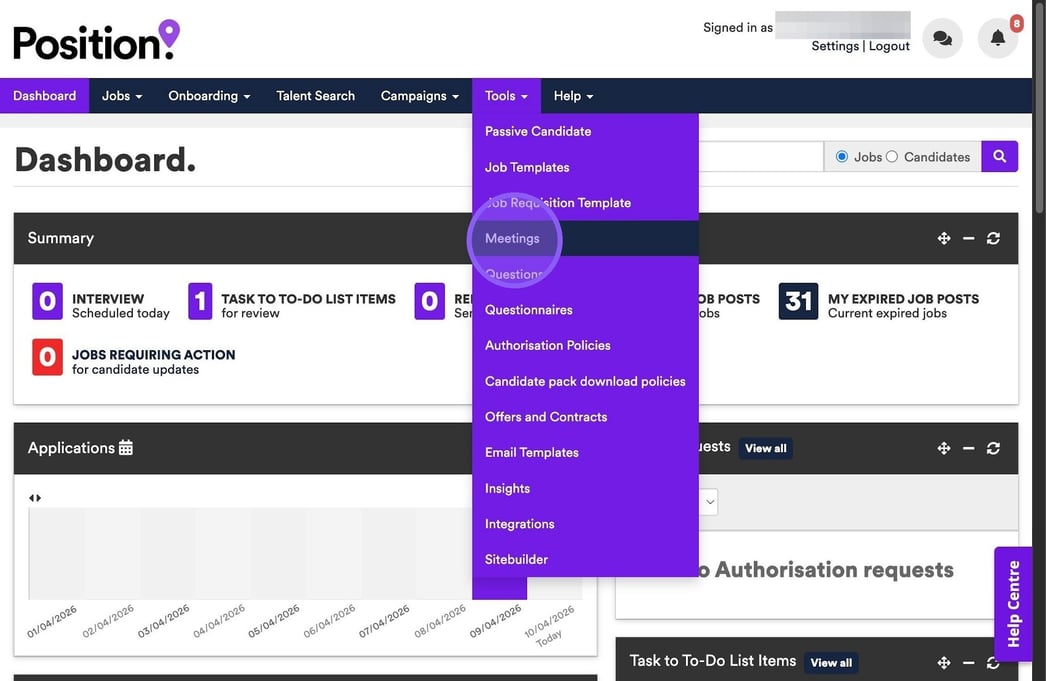The image size is (1046, 681).
Task: Select the Jobs radio button
Action: point(842,157)
